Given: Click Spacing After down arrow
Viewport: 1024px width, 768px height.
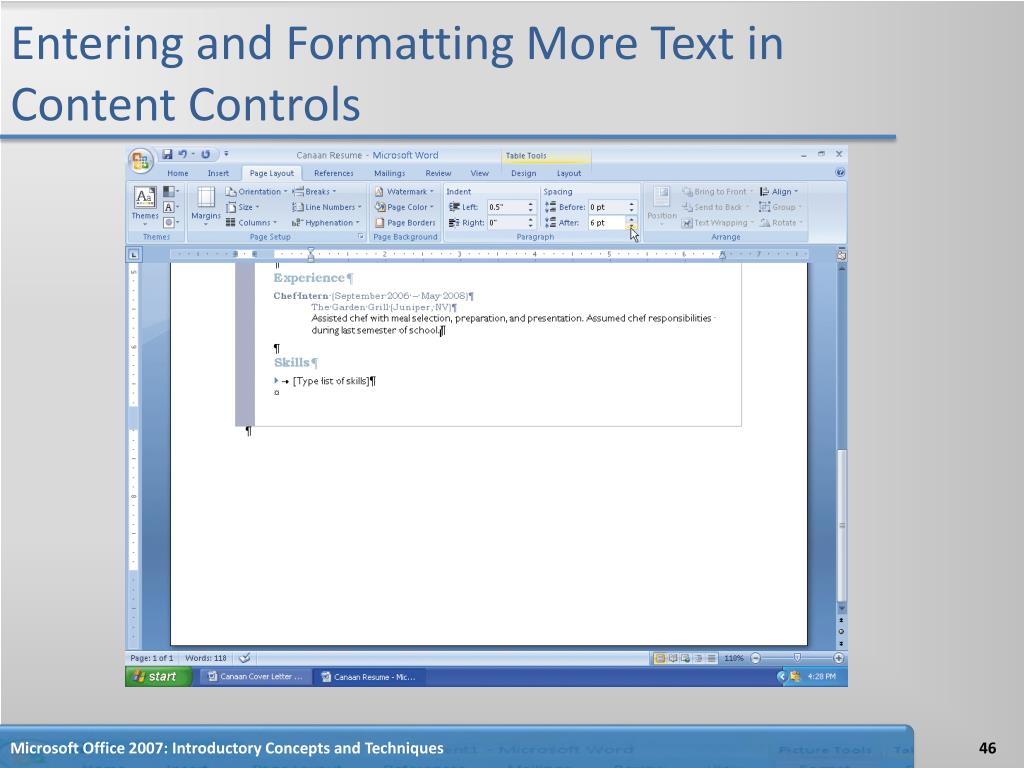Looking at the screenshot, I should coord(632,226).
